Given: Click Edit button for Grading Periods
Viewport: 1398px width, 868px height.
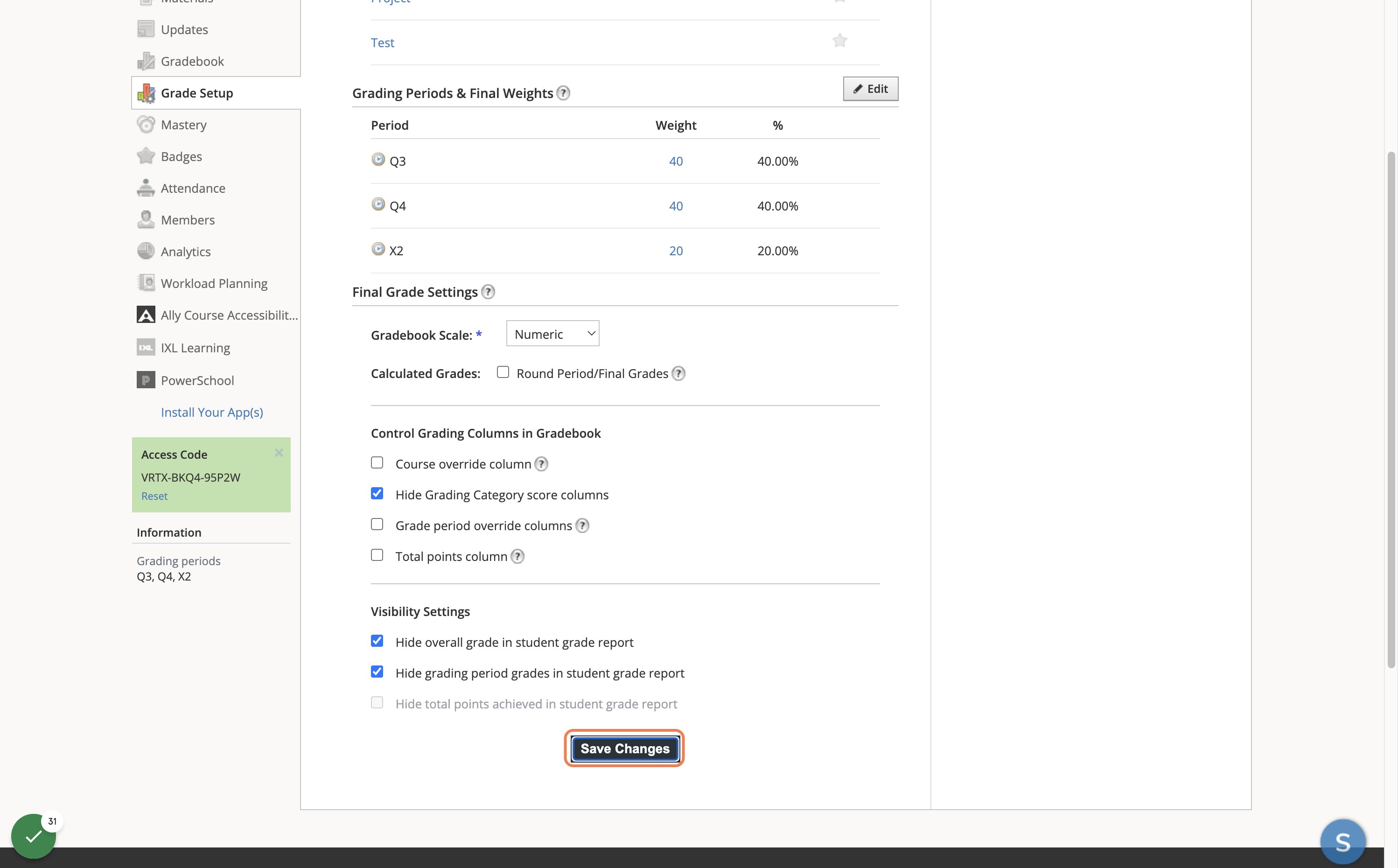Looking at the screenshot, I should (871, 88).
